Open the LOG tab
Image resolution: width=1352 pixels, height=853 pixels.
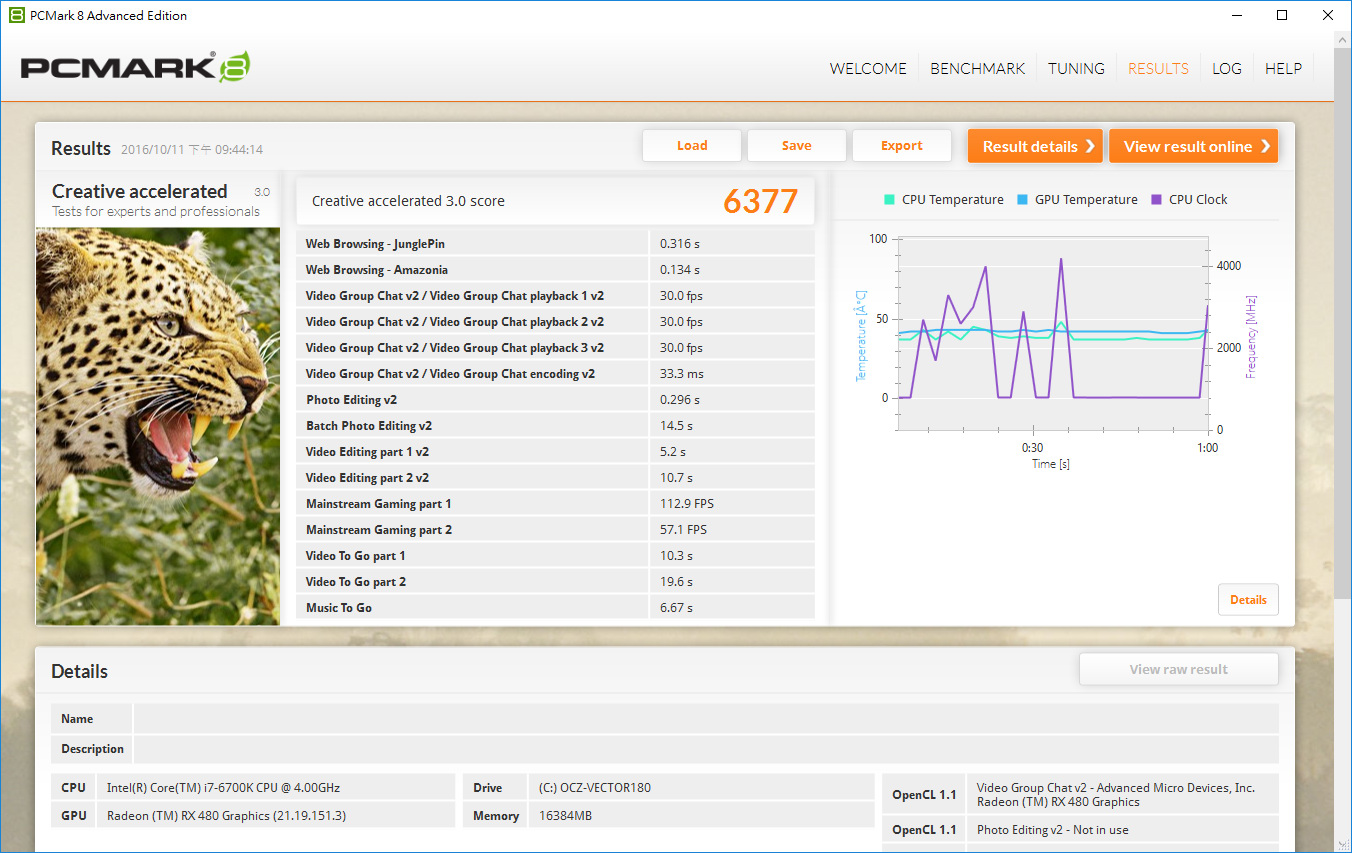1226,69
